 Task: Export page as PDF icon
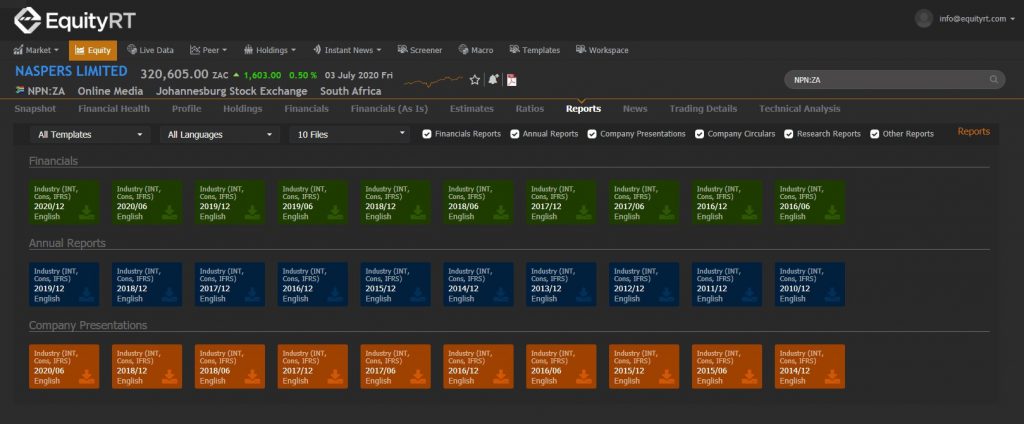click(511, 80)
